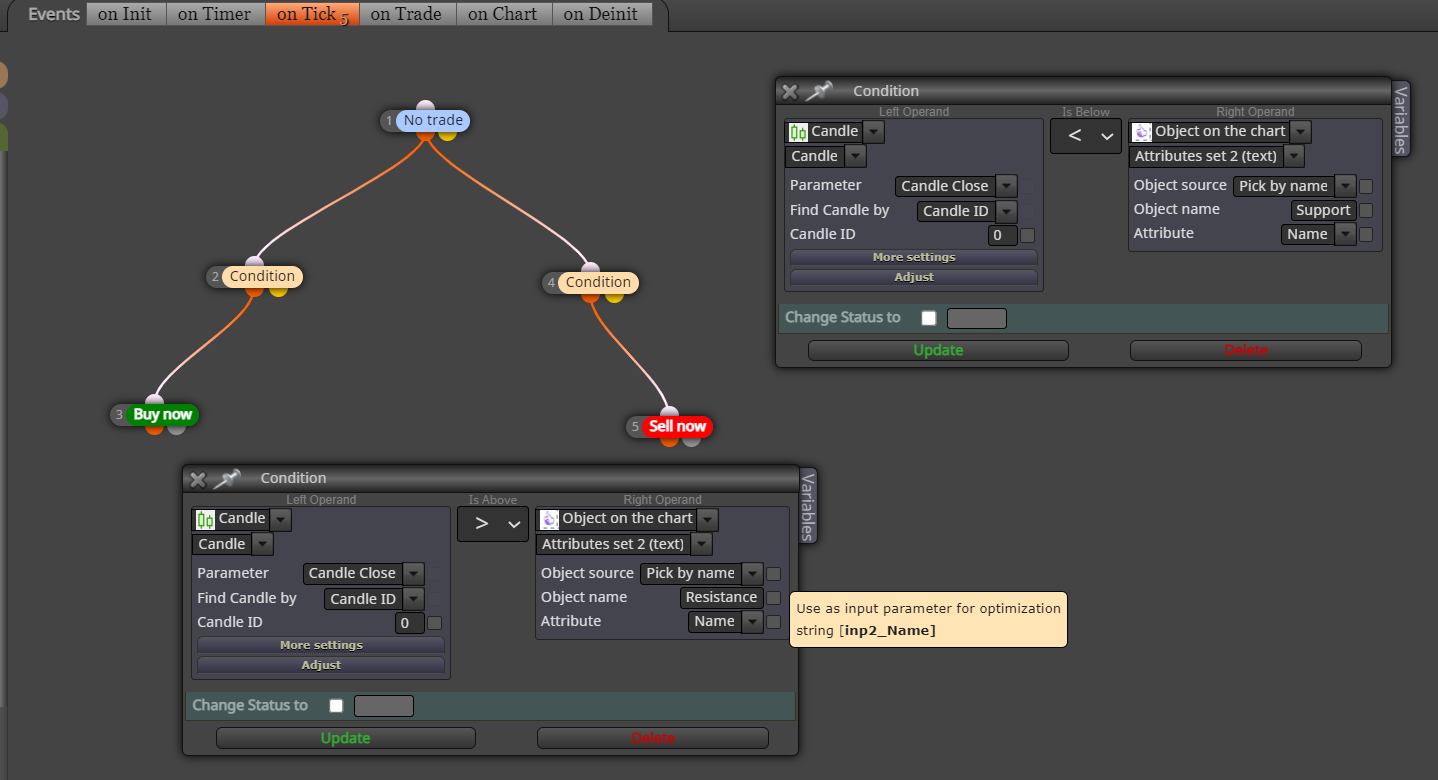Viewport: 1438px width, 780px height.
Task: Click red Delete button in upper panel
Action: point(1246,350)
